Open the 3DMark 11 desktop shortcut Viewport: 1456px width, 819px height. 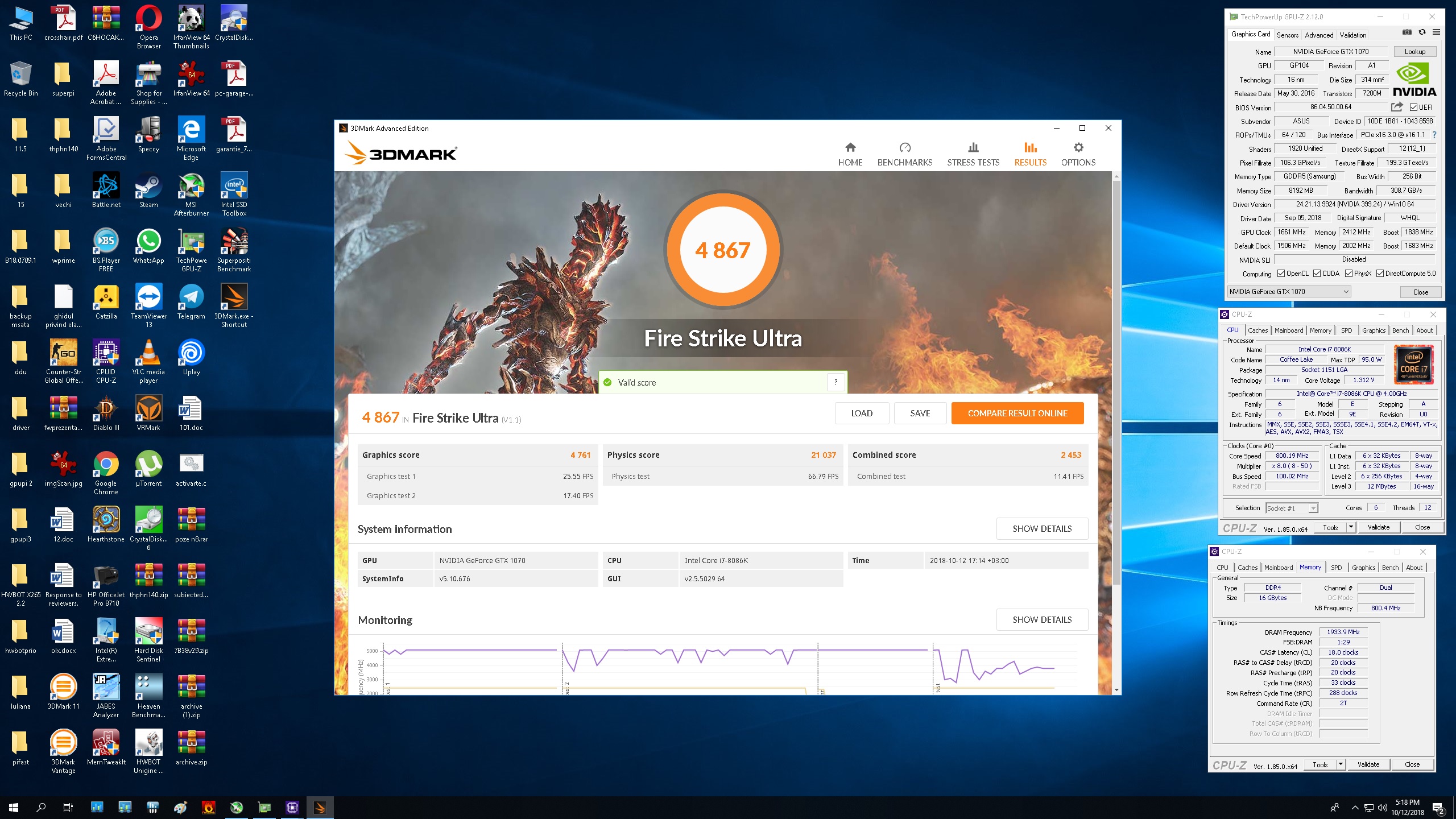click(x=63, y=693)
